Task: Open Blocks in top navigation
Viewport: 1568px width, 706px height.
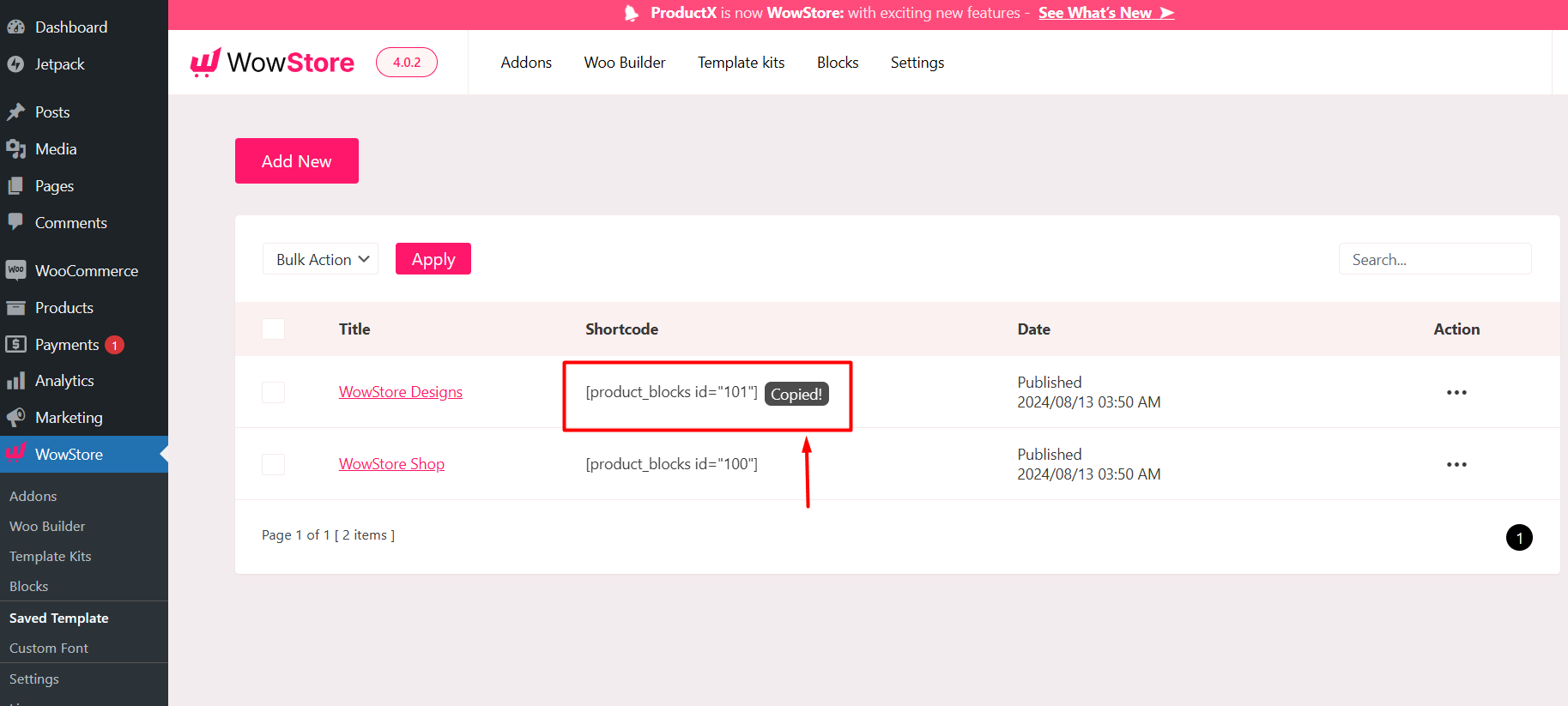Action: [x=838, y=63]
